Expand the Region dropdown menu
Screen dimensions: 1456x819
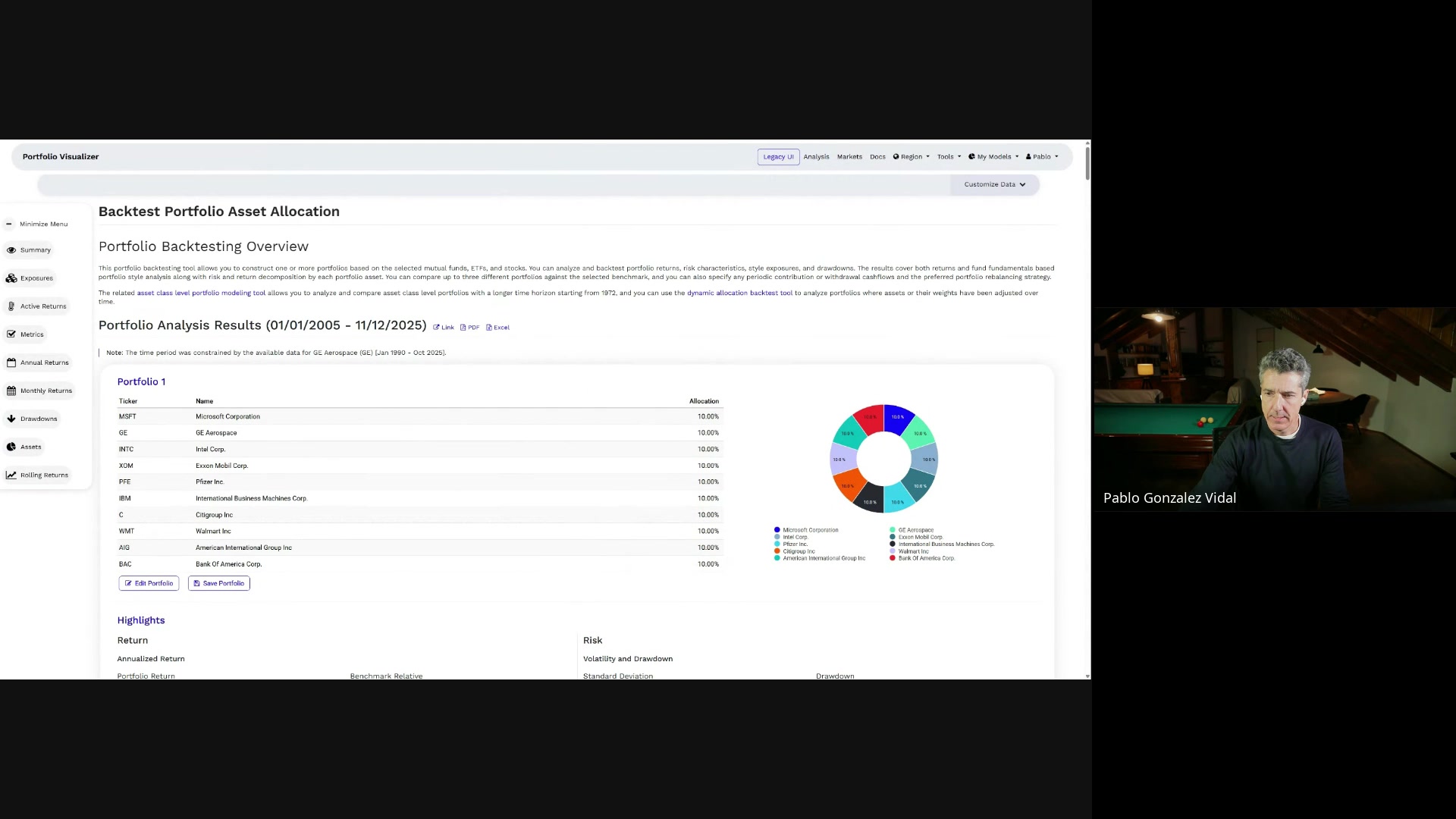(x=911, y=157)
